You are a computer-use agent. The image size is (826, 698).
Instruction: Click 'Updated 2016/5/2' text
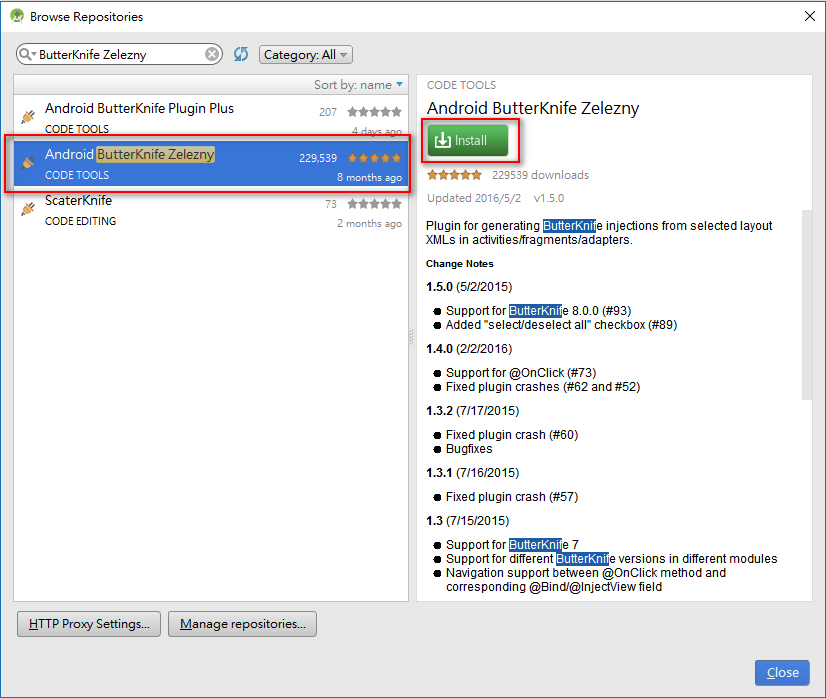(474, 198)
